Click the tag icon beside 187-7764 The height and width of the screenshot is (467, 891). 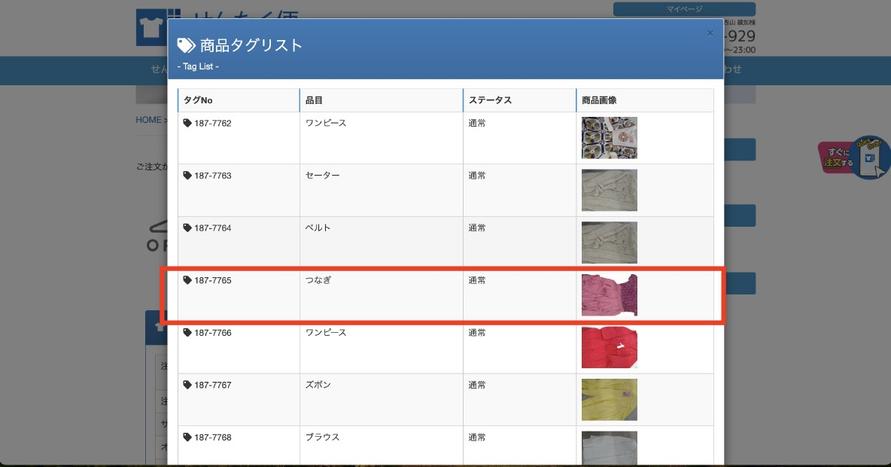click(x=187, y=228)
